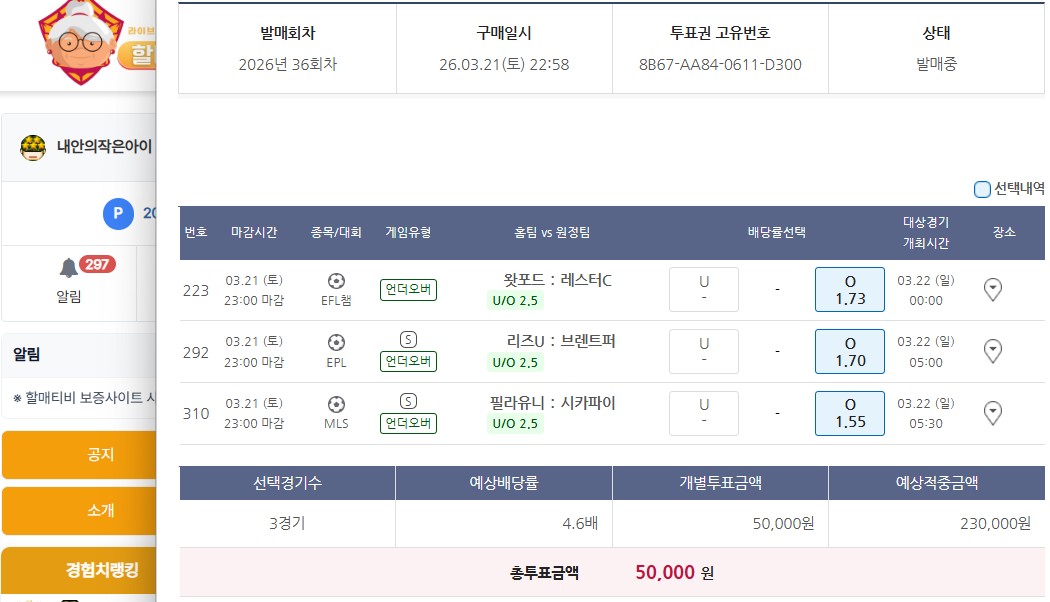Click the soccer ball icon for MLS
1050x602 pixels.
pos(336,404)
